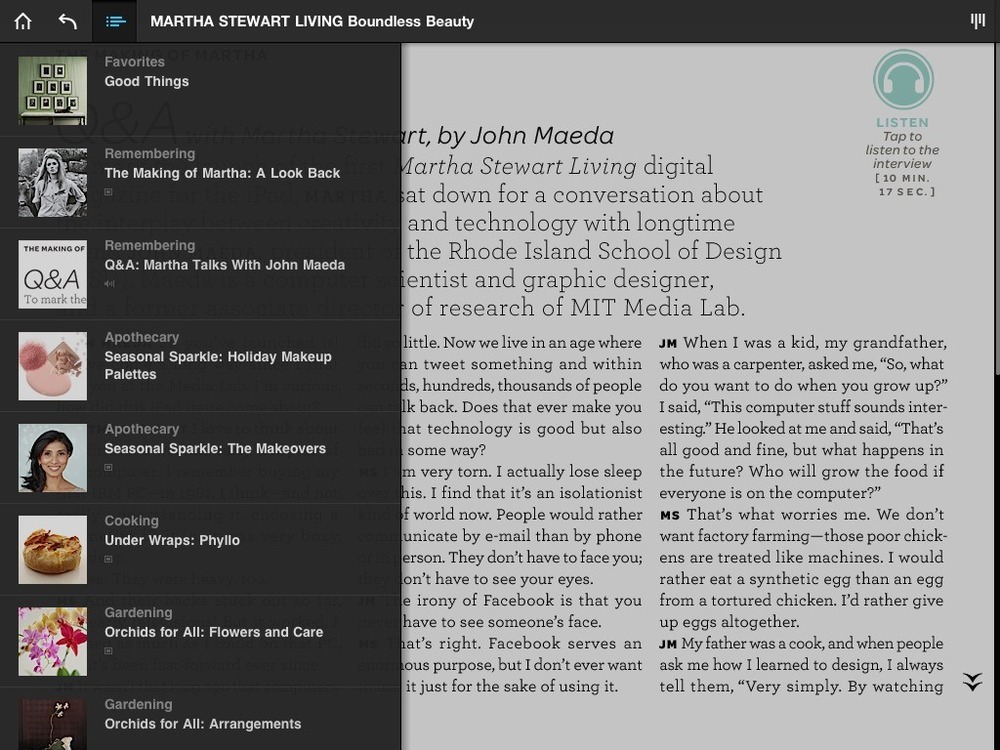The image size is (1000, 750).
Task: Toggle the table of contents list icon
Action: click(116, 21)
